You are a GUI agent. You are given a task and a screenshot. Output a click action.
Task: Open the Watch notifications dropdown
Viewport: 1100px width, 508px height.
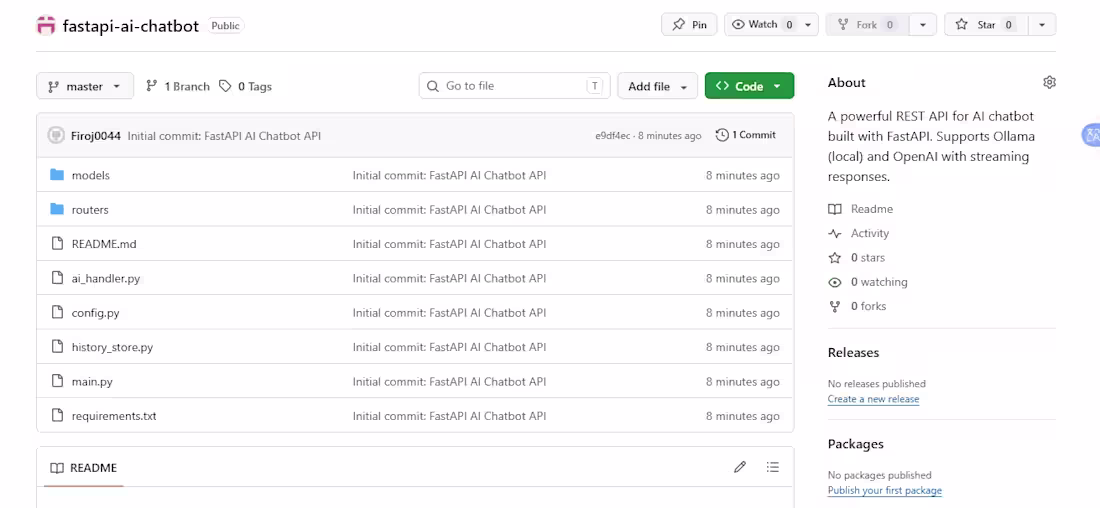[x=771, y=25]
